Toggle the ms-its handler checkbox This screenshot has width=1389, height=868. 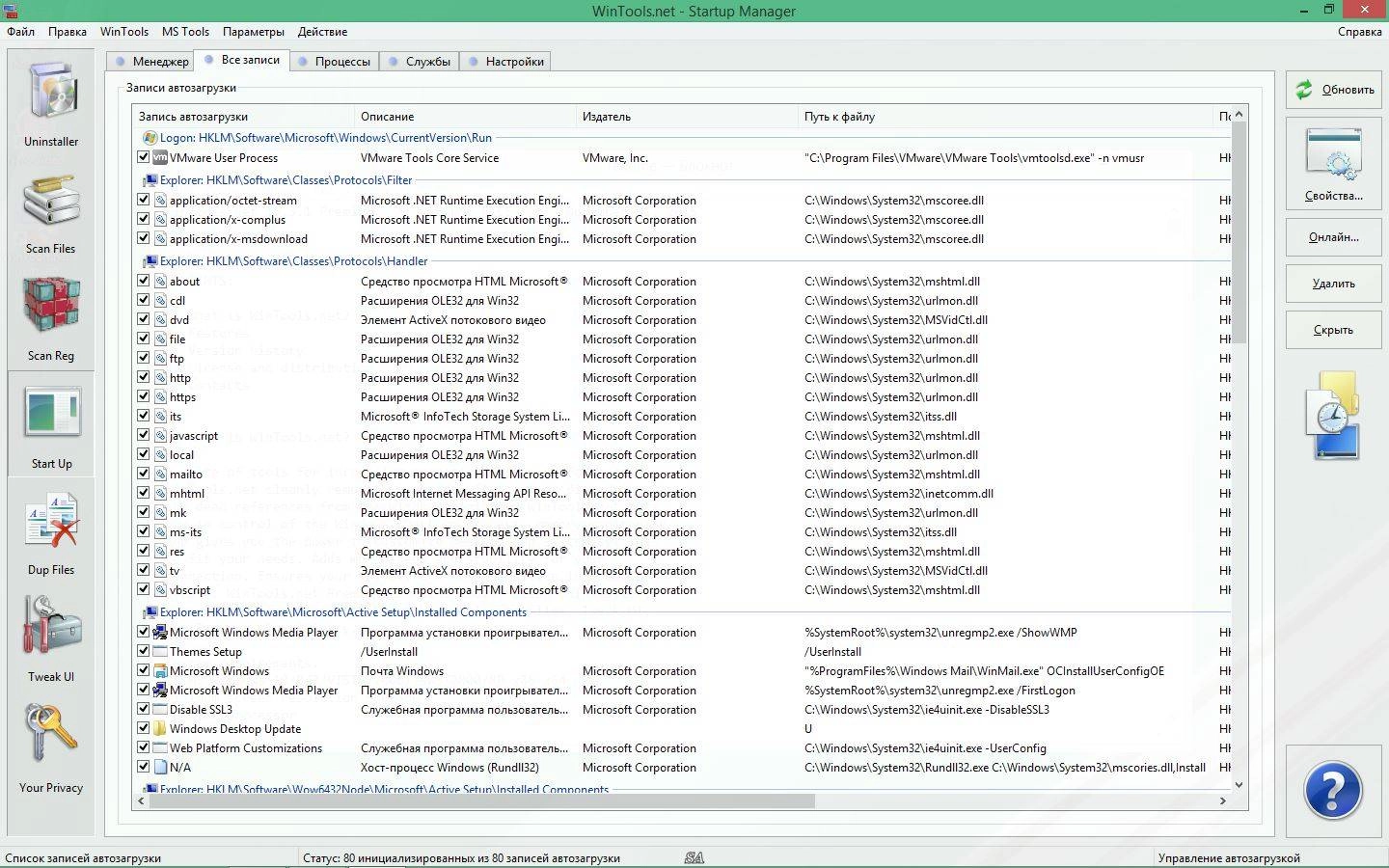[144, 531]
